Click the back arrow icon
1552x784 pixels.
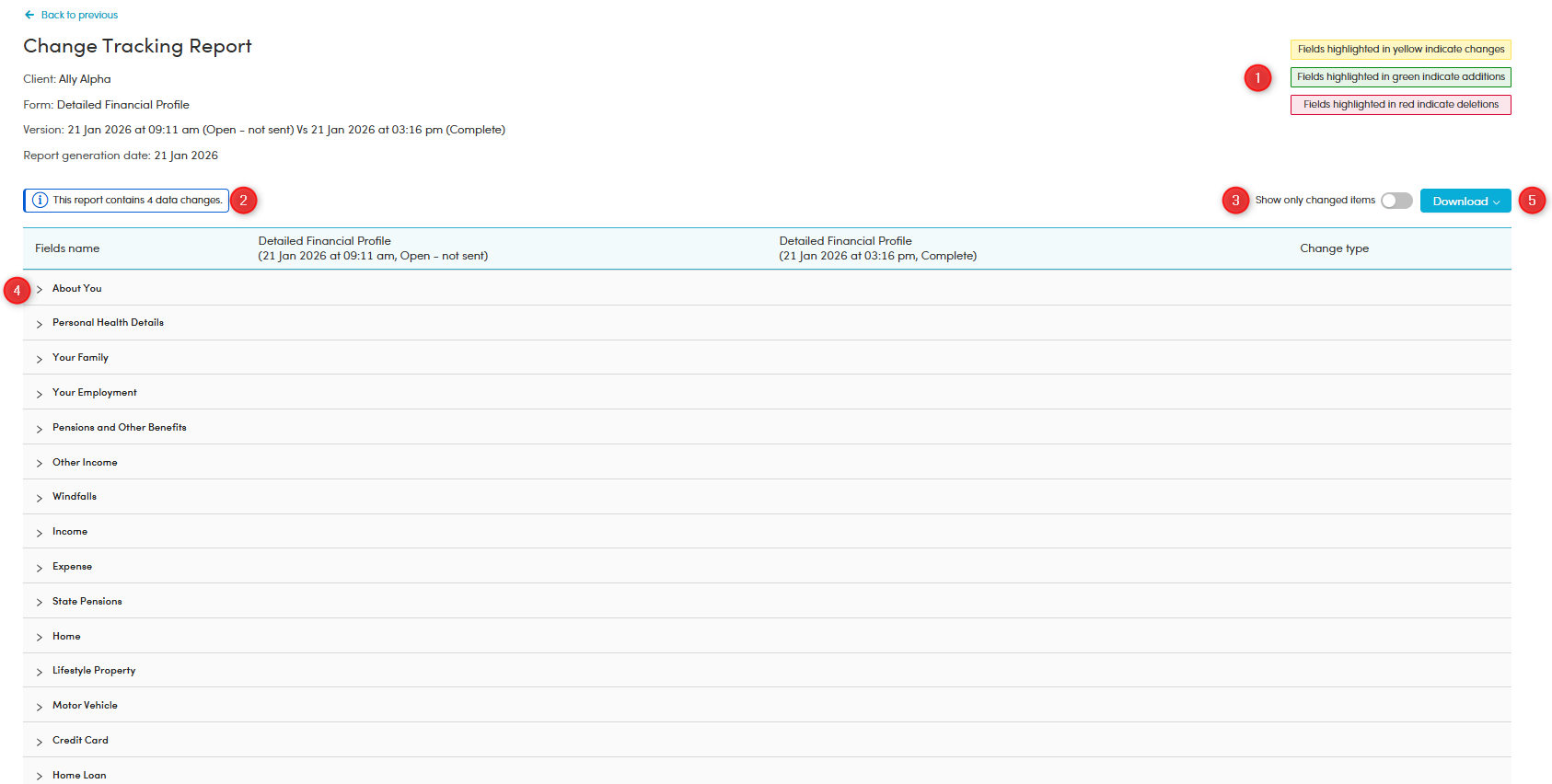(x=29, y=15)
